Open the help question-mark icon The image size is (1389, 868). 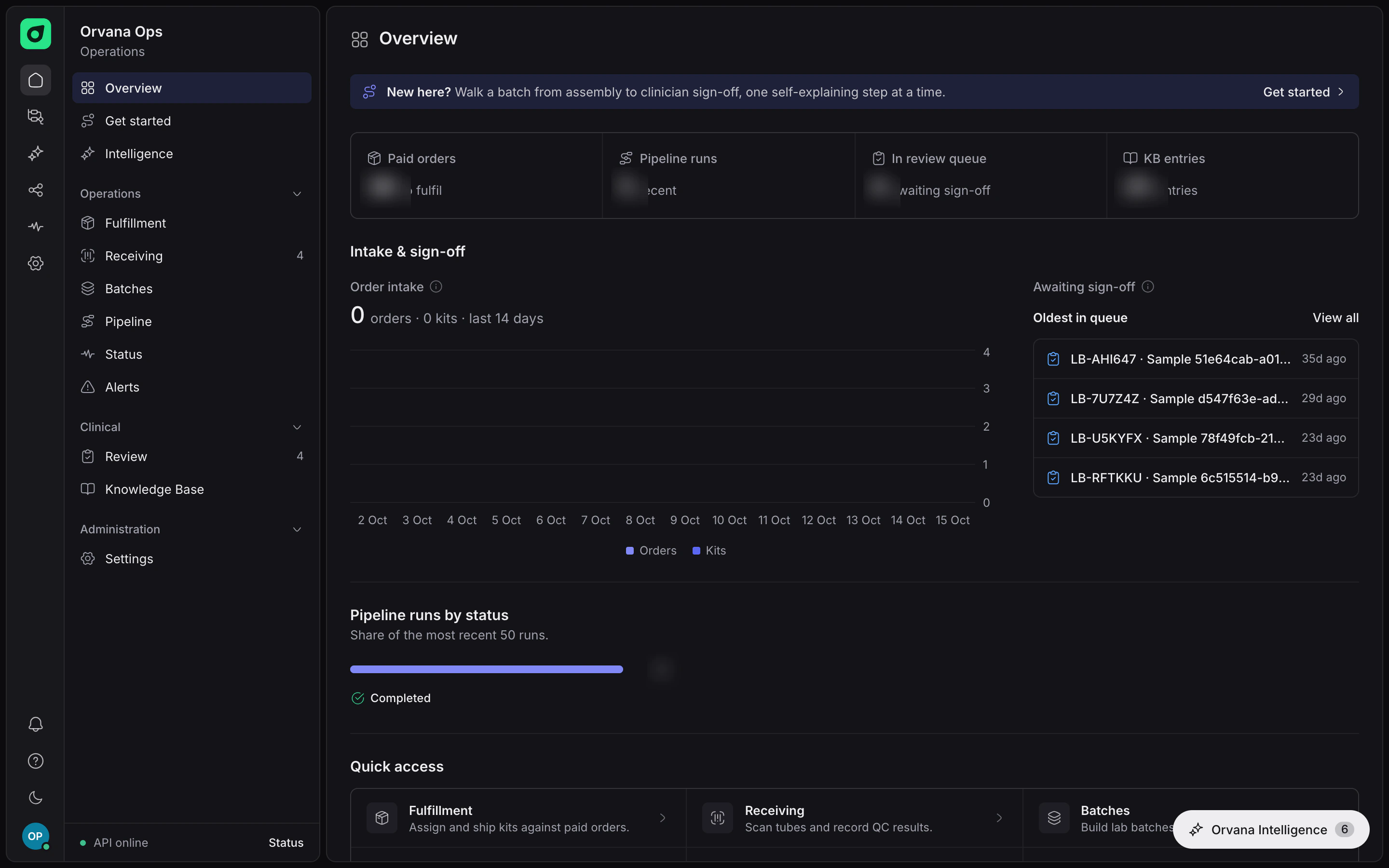coord(36,761)
